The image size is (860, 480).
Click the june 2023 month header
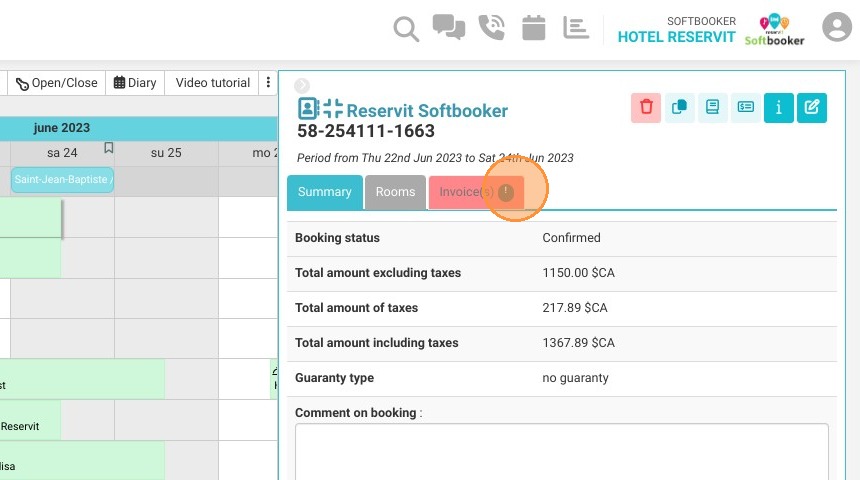(61, 128)
